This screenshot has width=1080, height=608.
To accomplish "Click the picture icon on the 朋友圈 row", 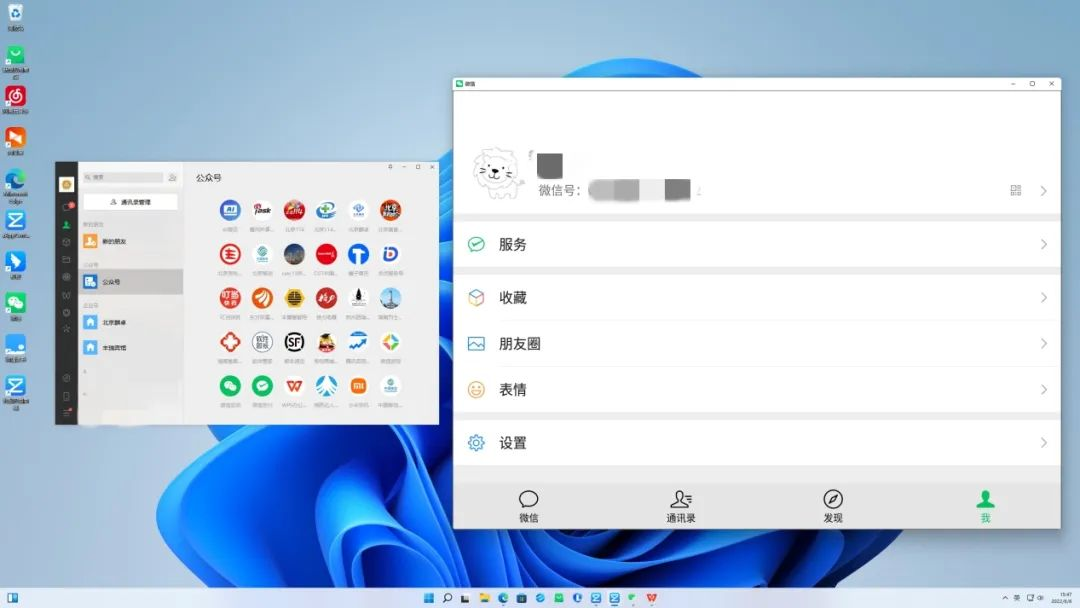I will pos(477,343).
